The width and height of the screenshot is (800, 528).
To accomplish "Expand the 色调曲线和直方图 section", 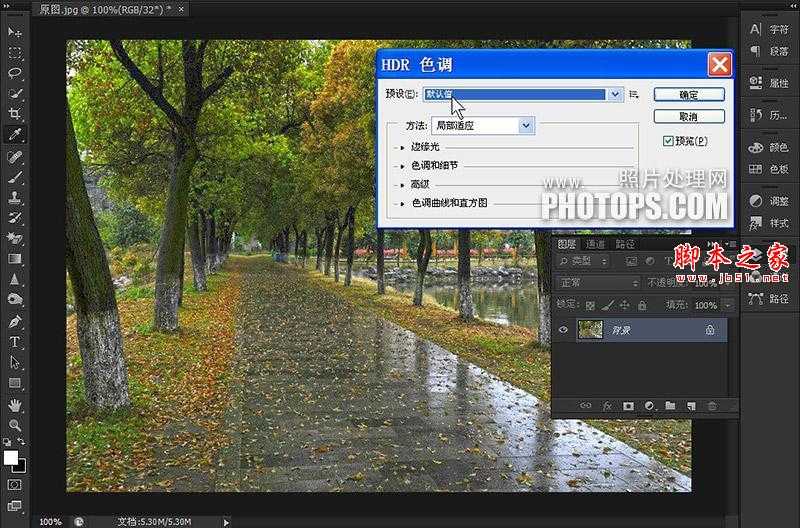I will click(402, 203).
